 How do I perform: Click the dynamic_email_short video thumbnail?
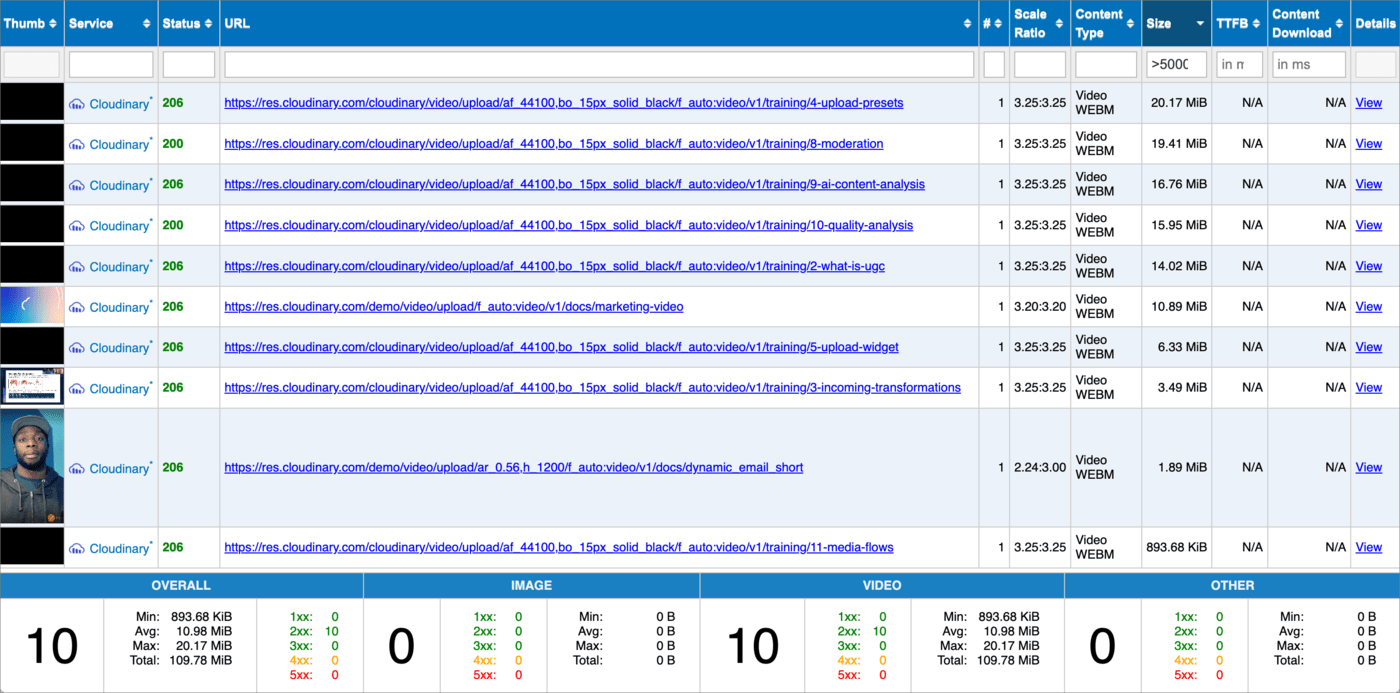(x=31, y=467)
